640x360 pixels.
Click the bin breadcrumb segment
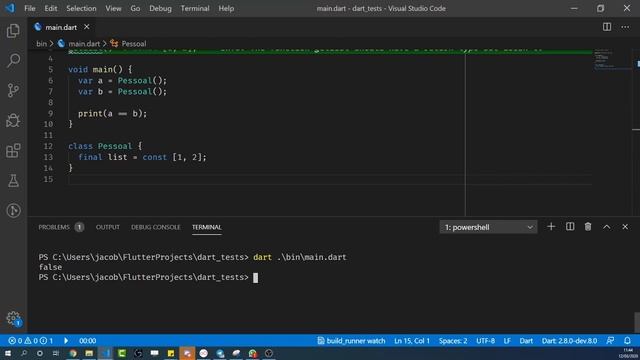[x=41, y=44]
